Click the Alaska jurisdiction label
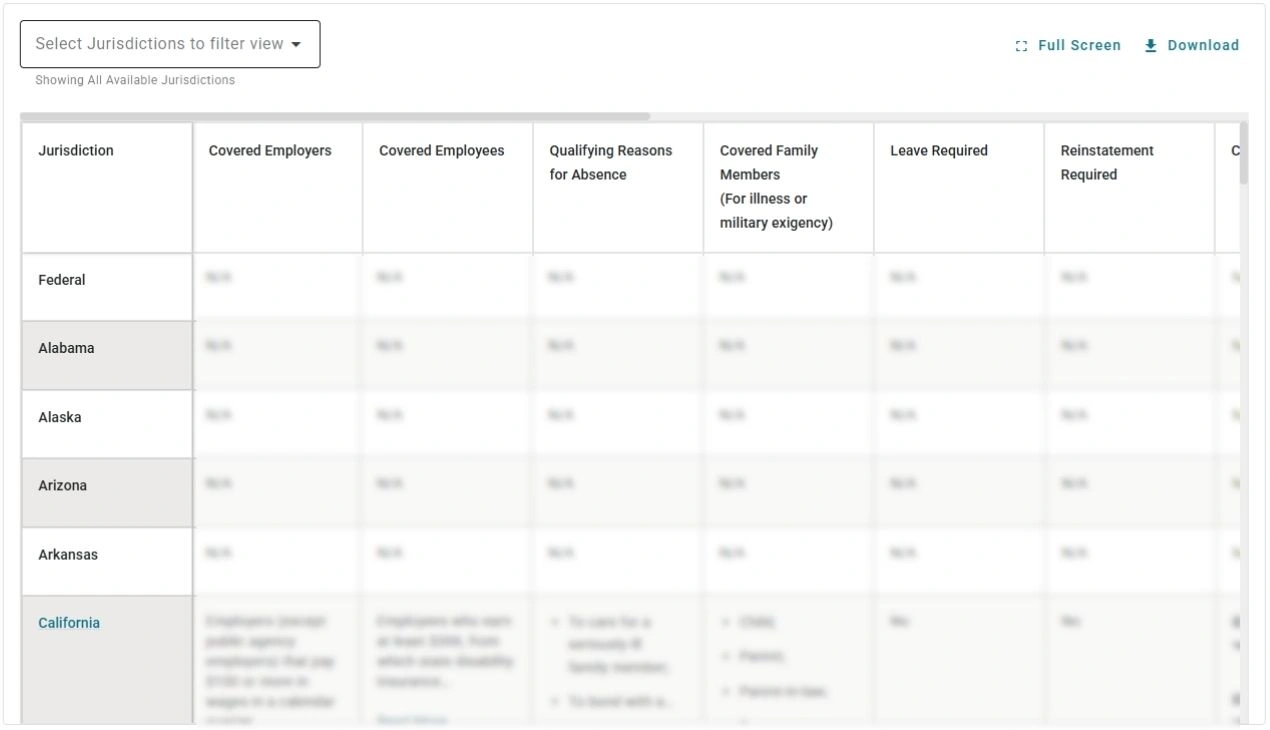 click(x=59, y=417)
